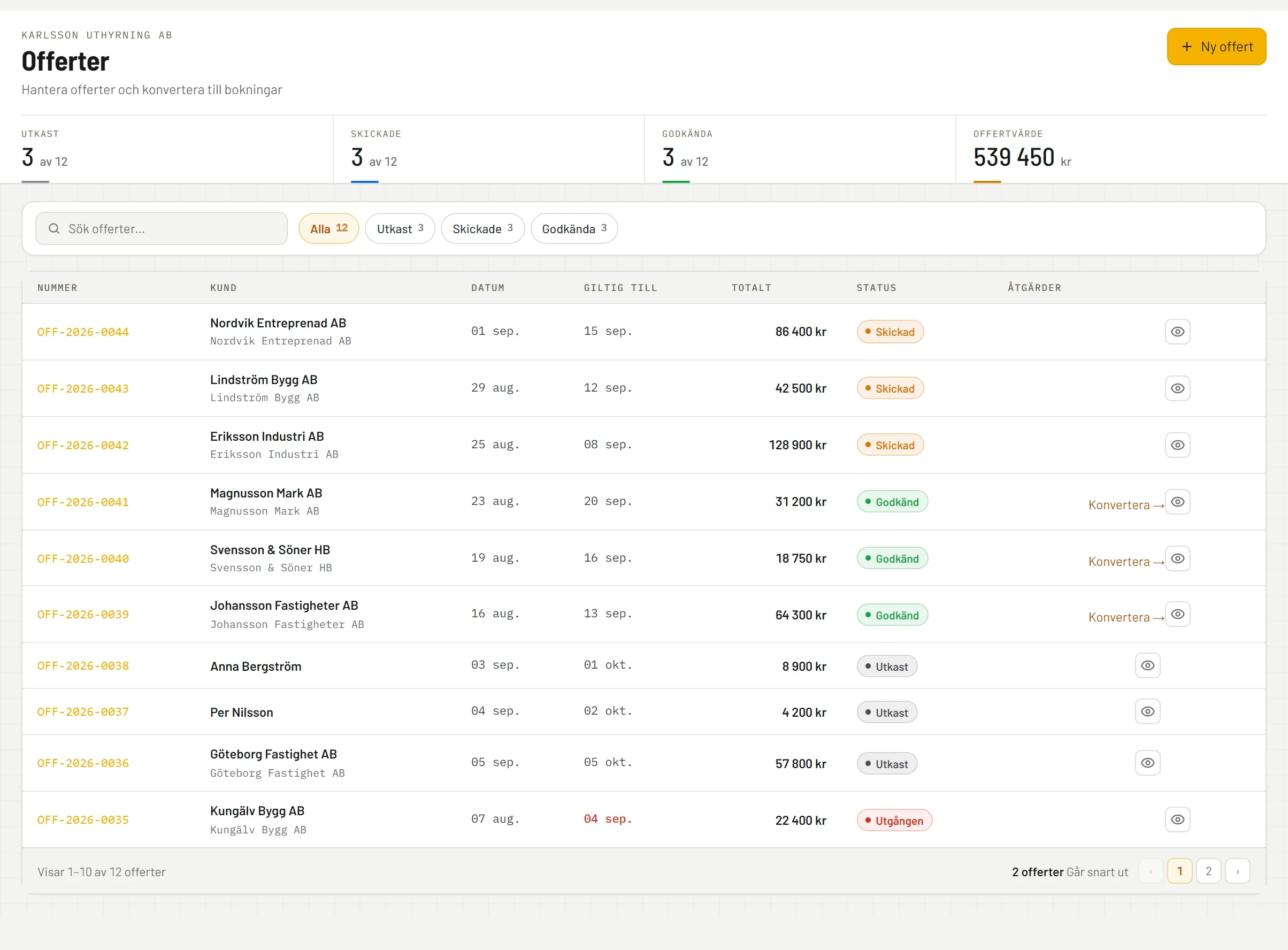Show only Skickade offers

point(482,228)
